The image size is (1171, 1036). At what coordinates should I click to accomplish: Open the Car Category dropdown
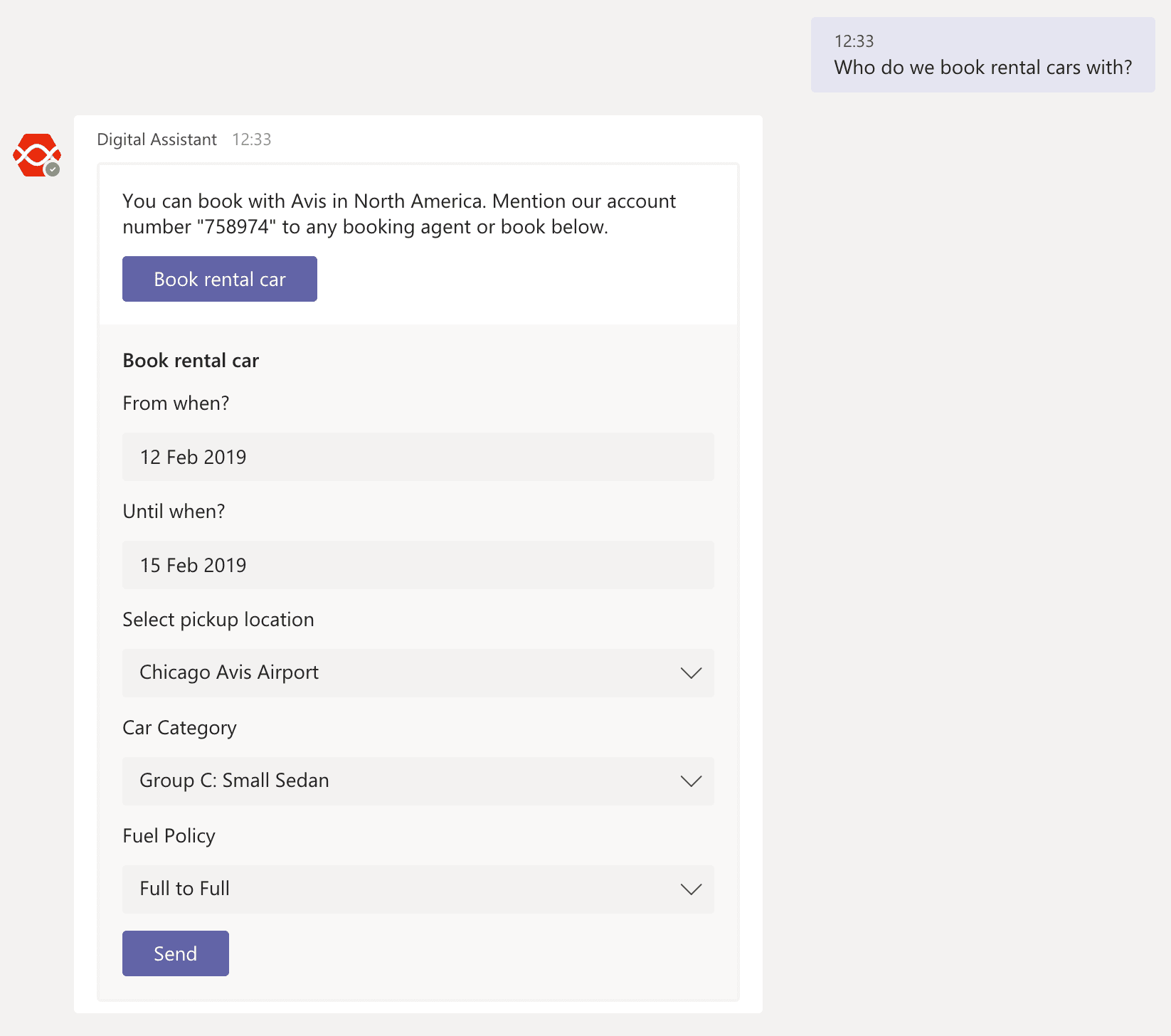coord(418,781)
